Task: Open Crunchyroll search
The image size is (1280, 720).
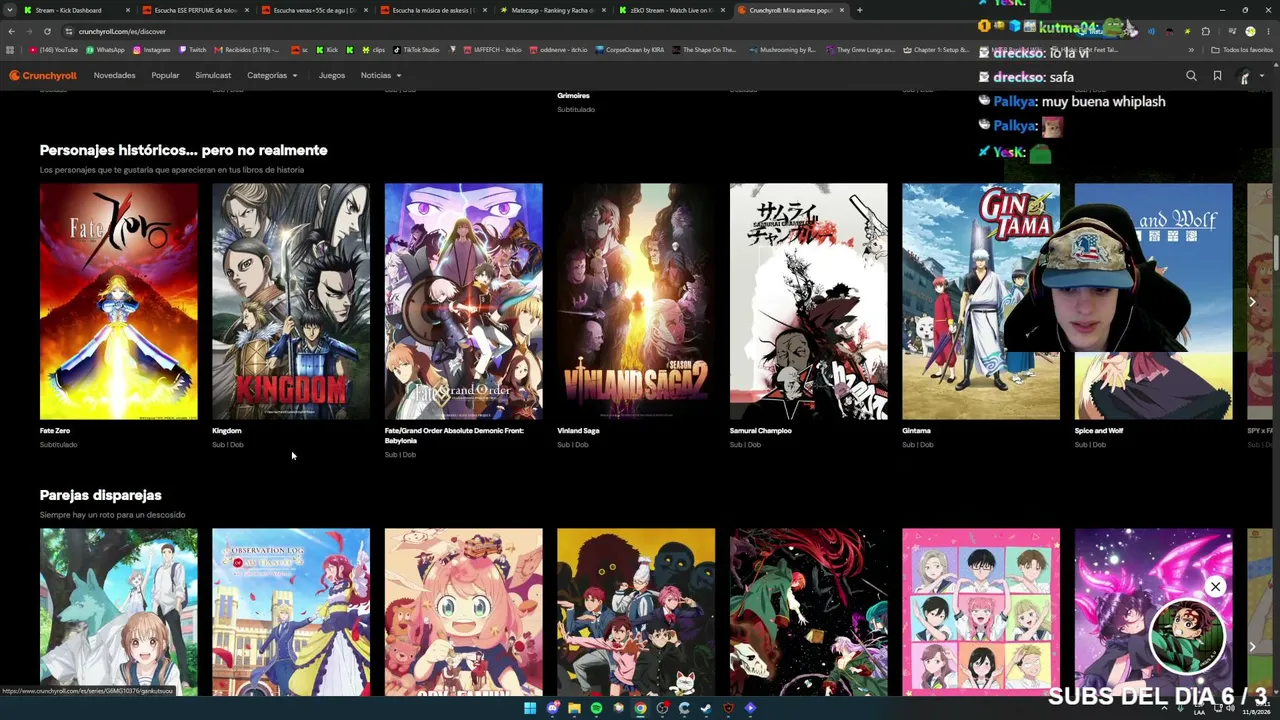Action: (1191, 75)
